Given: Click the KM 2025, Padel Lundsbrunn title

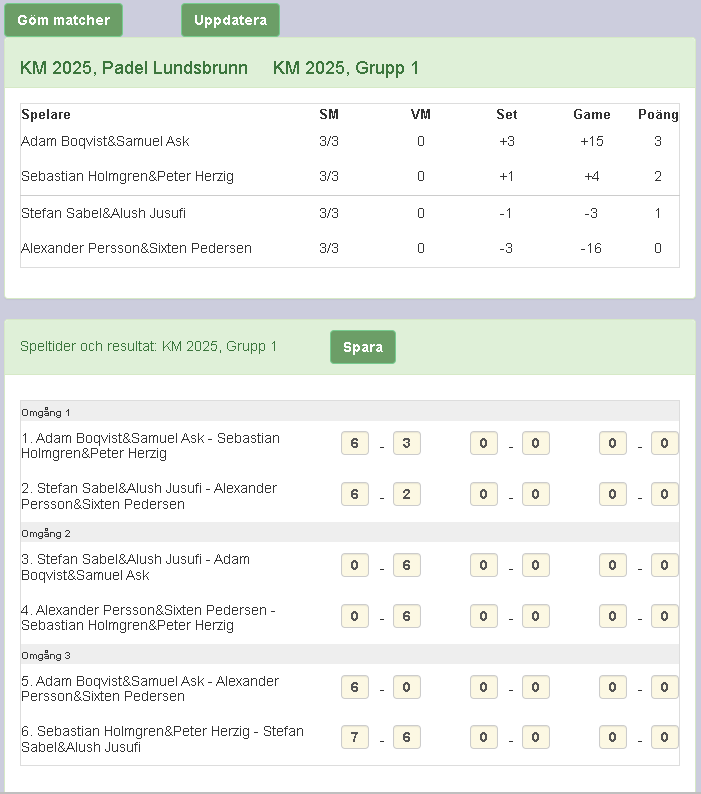Looking at the screenshot, I should pos(133,68).
